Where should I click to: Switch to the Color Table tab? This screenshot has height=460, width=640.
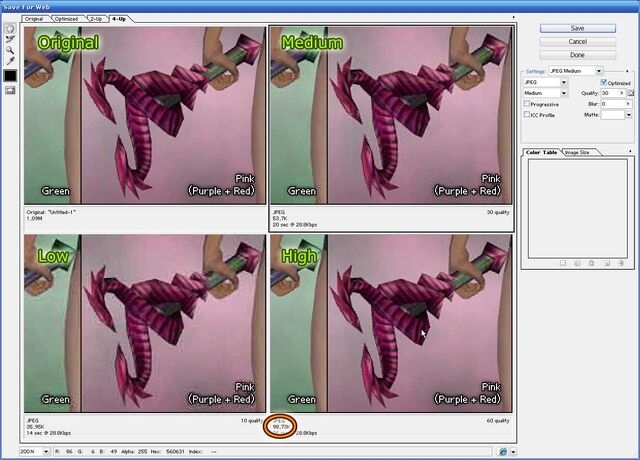(x=542, y=152)
